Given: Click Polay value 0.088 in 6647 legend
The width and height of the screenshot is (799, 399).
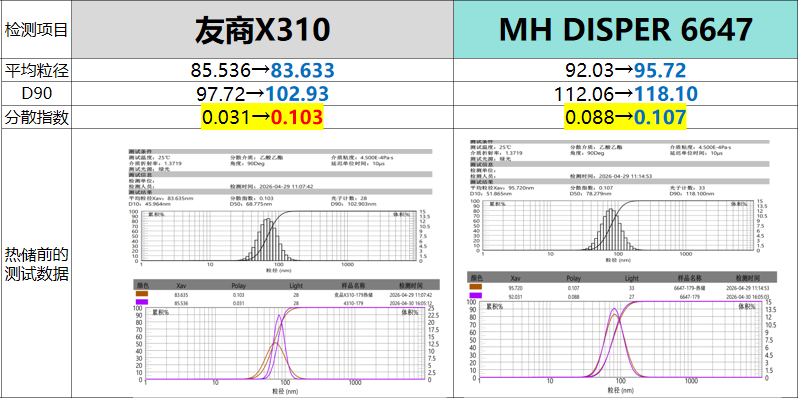Looking at the screenshot, I should tap(573, 296).
